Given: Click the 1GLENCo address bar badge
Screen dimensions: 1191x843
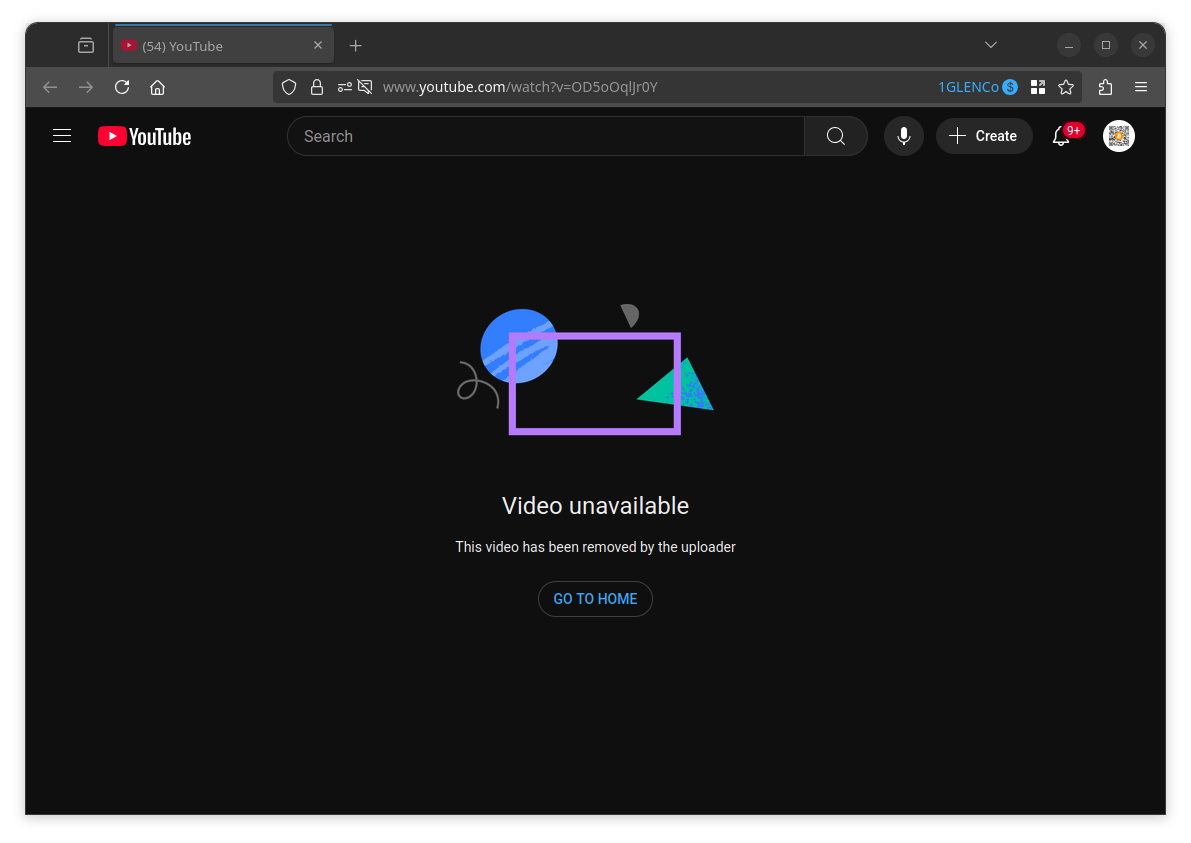Looking at the screenshot, I should coord(978,87).
